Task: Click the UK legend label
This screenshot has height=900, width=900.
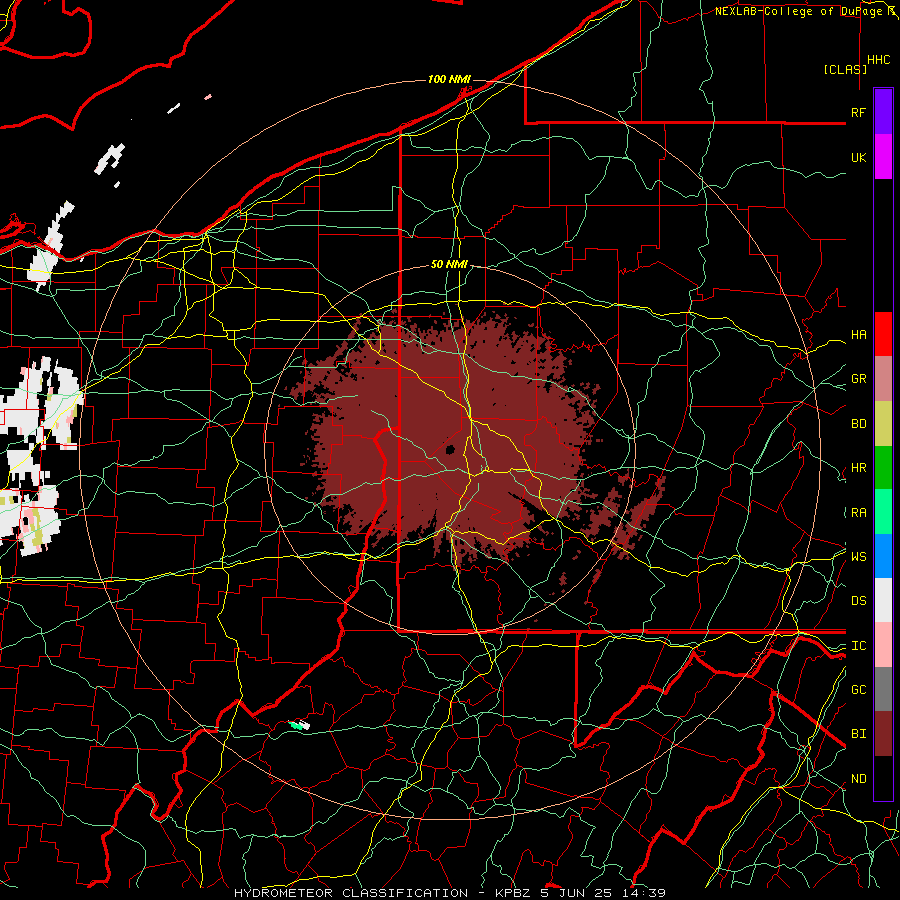Action: (x=858, y=157)
